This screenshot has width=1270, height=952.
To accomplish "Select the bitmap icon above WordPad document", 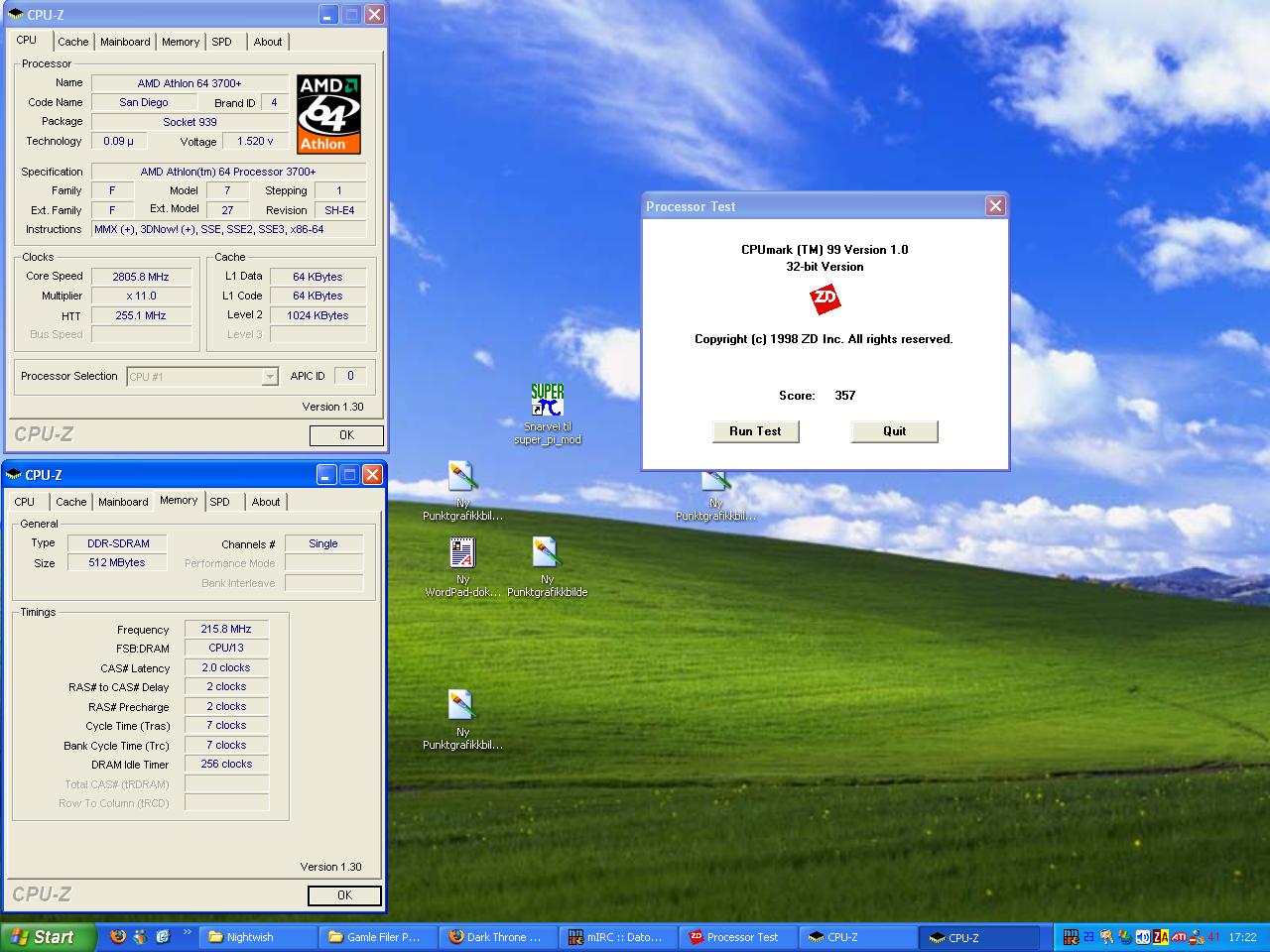I will (x=462, y=477).
